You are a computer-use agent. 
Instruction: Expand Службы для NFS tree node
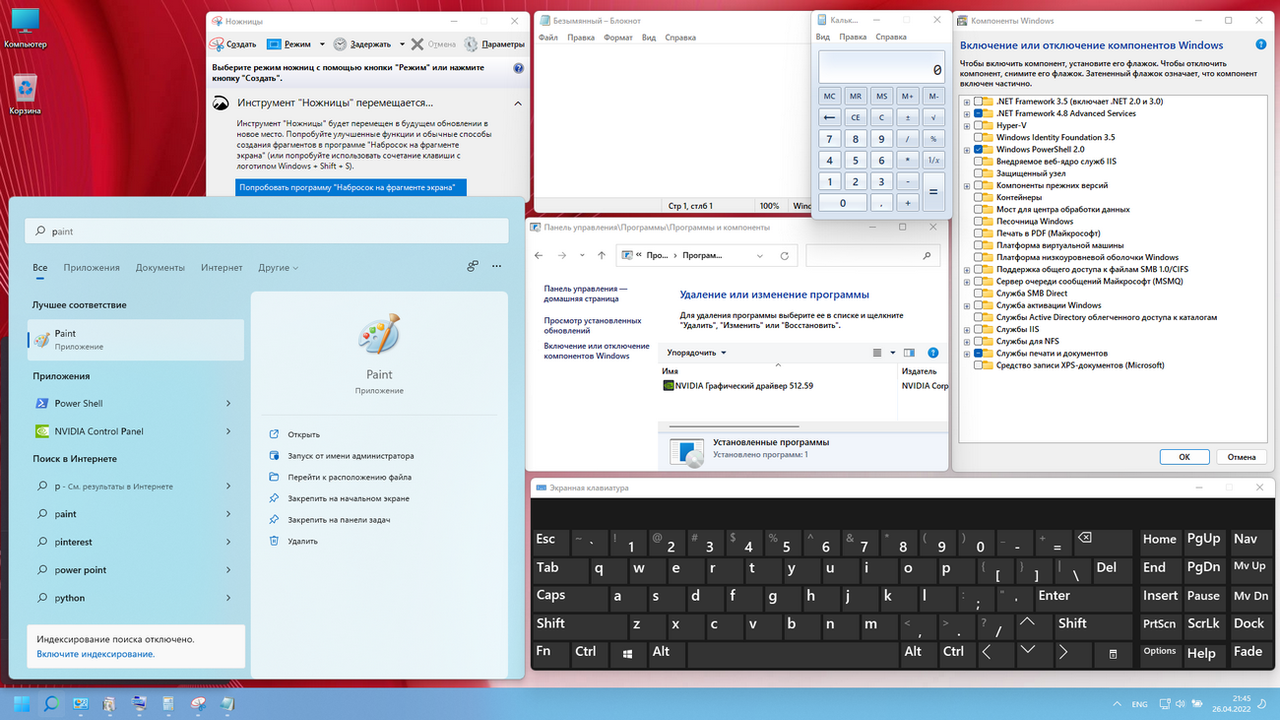(x=966, y=342)
